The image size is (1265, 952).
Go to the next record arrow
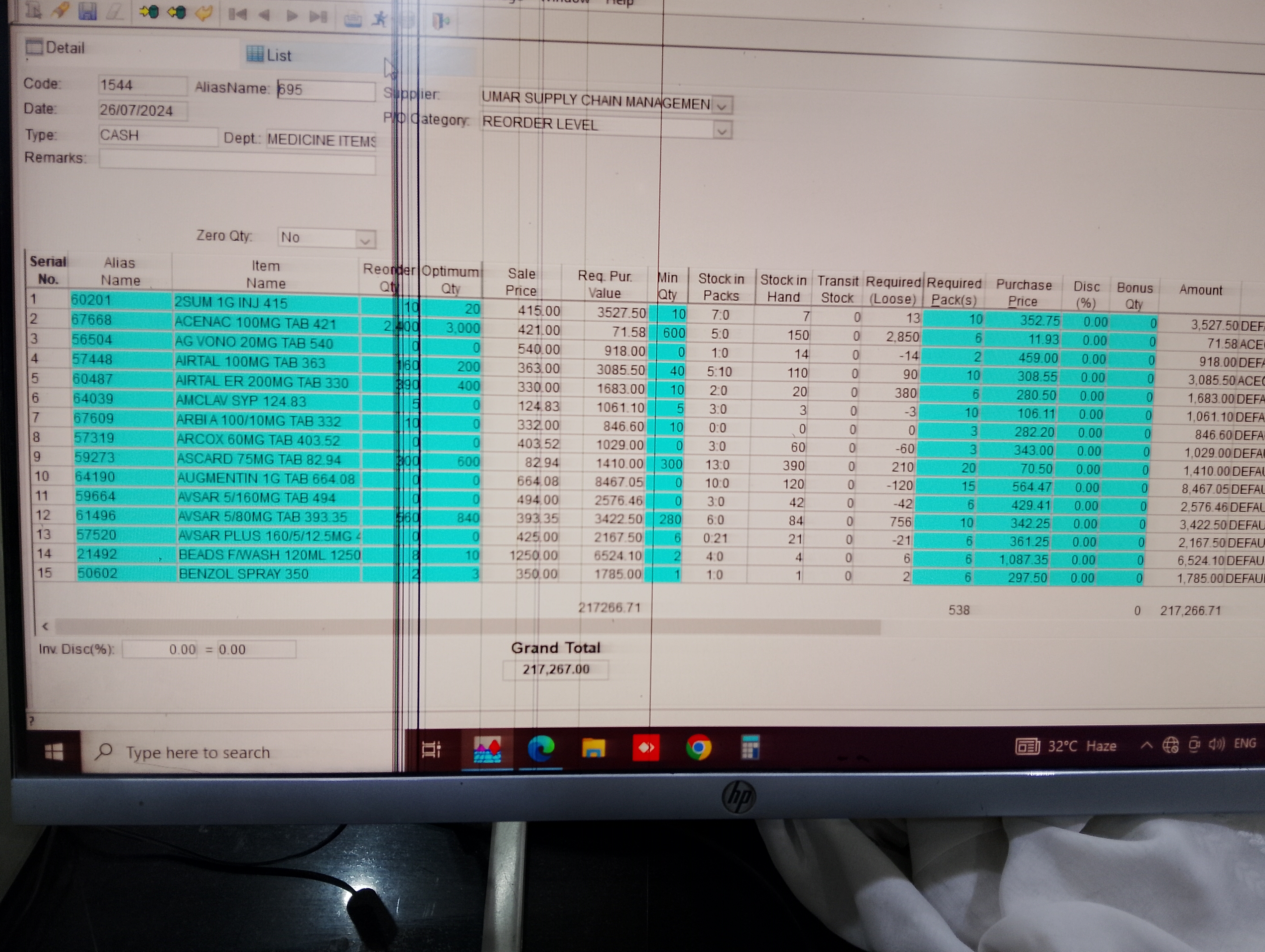coord(292,15)
